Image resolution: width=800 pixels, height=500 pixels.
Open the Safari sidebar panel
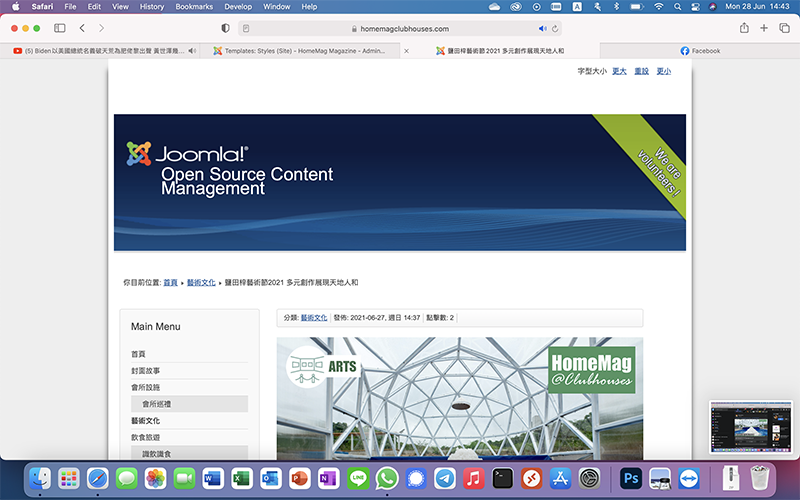pyautogui.click(x=59, y=28)
